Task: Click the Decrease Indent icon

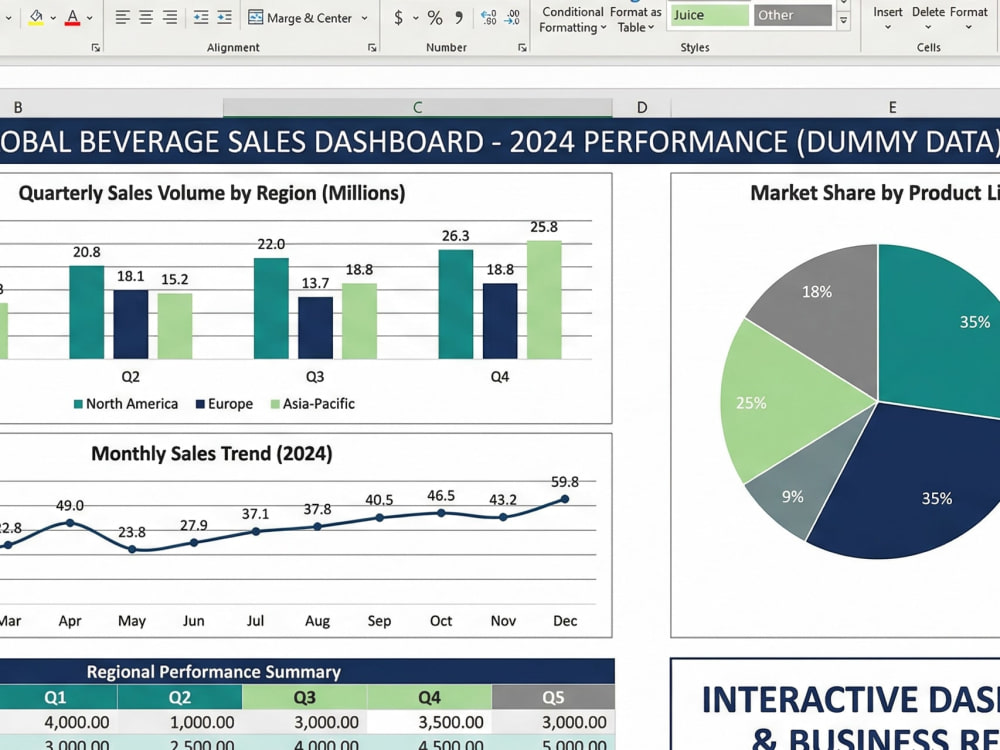Action: pos(201,17)
